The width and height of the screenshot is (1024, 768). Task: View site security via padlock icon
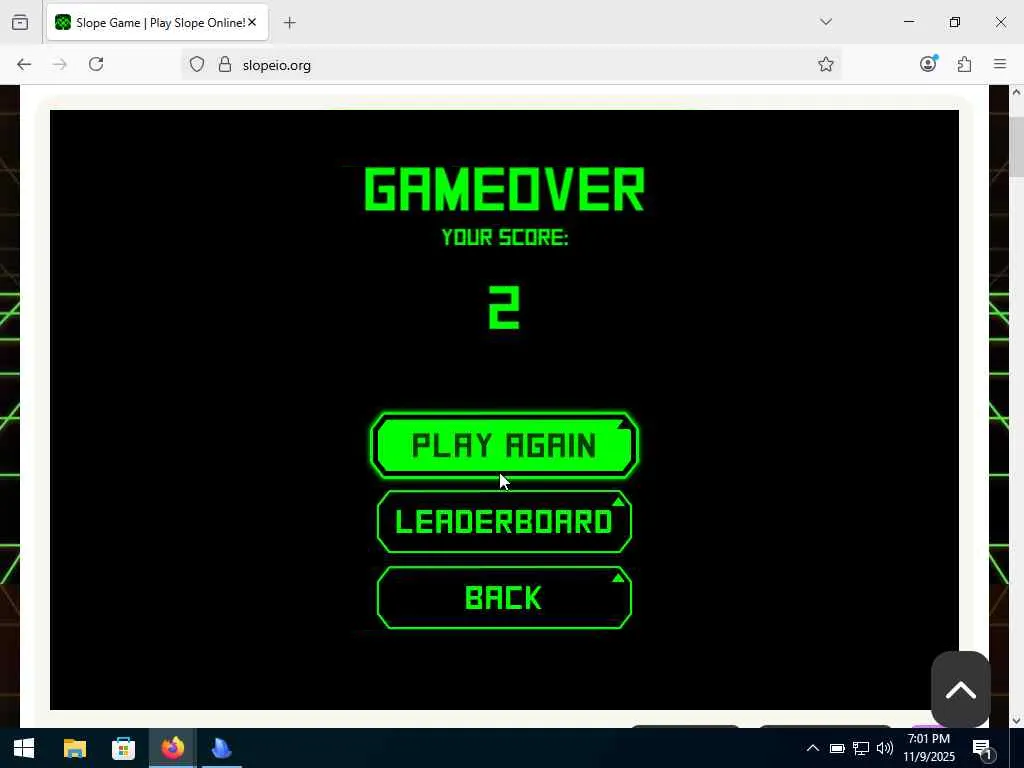tap(225, 64)
